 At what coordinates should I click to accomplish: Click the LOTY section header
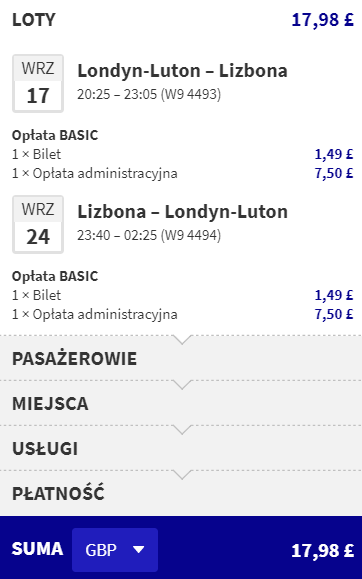[x=34, y=20]
